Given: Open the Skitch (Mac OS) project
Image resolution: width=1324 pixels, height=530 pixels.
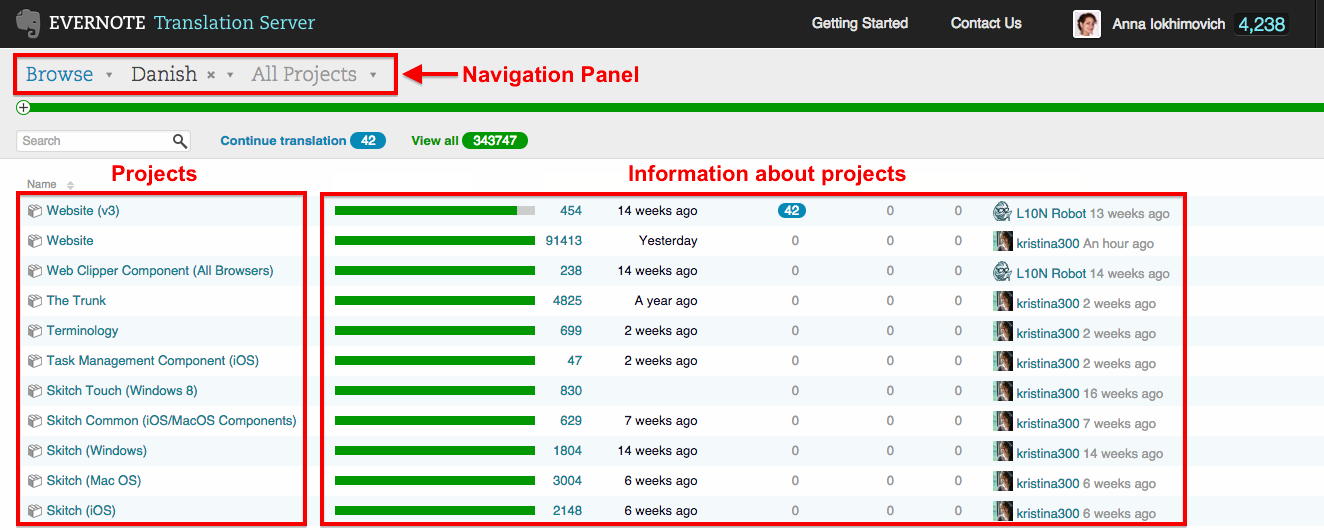Looking at the screenshot, I should (93, 481).
